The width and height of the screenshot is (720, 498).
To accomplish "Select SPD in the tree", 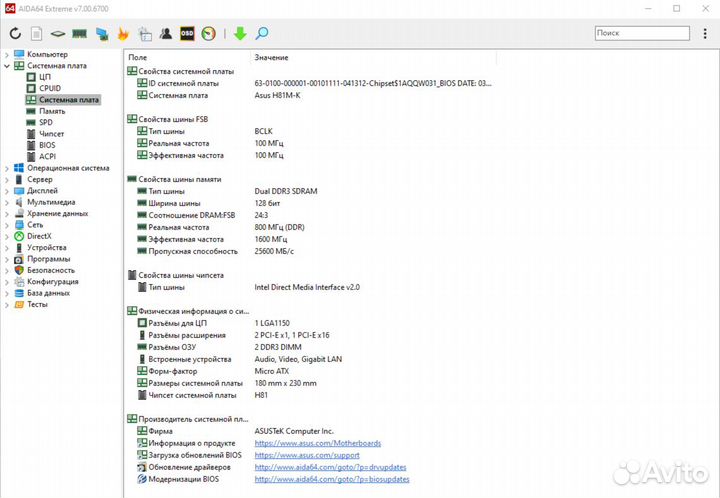I will click(45, 122).
